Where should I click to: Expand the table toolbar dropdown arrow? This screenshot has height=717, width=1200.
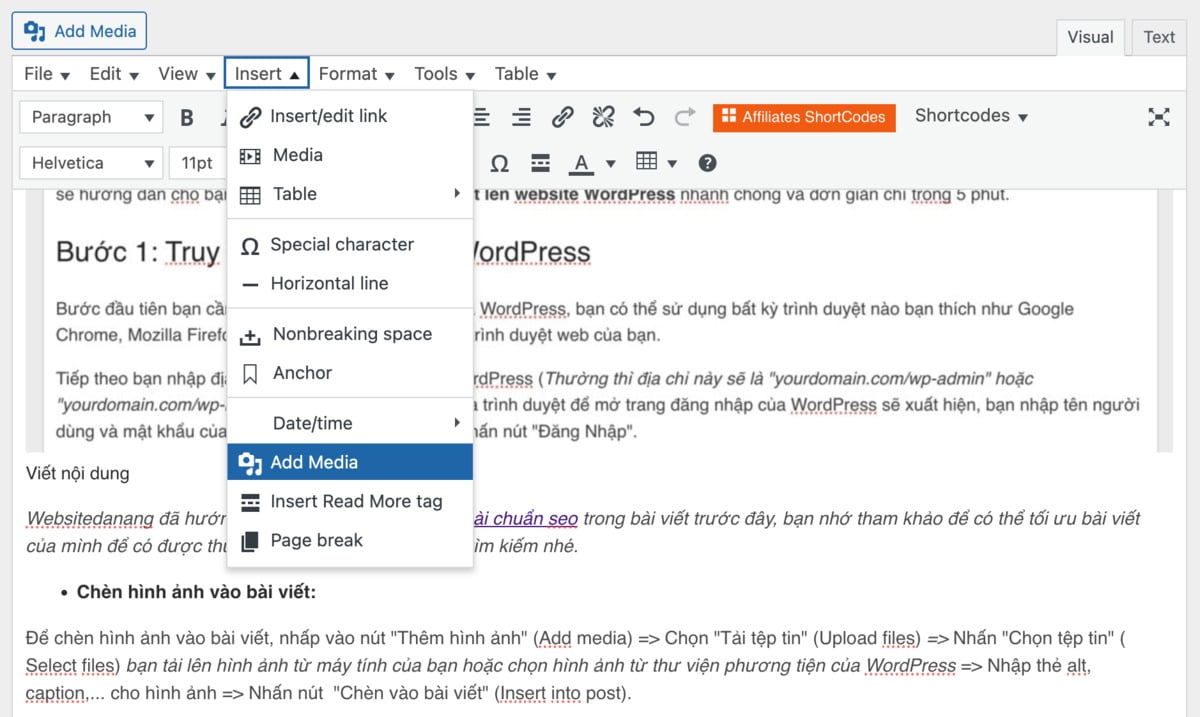[x=672, y=163]
